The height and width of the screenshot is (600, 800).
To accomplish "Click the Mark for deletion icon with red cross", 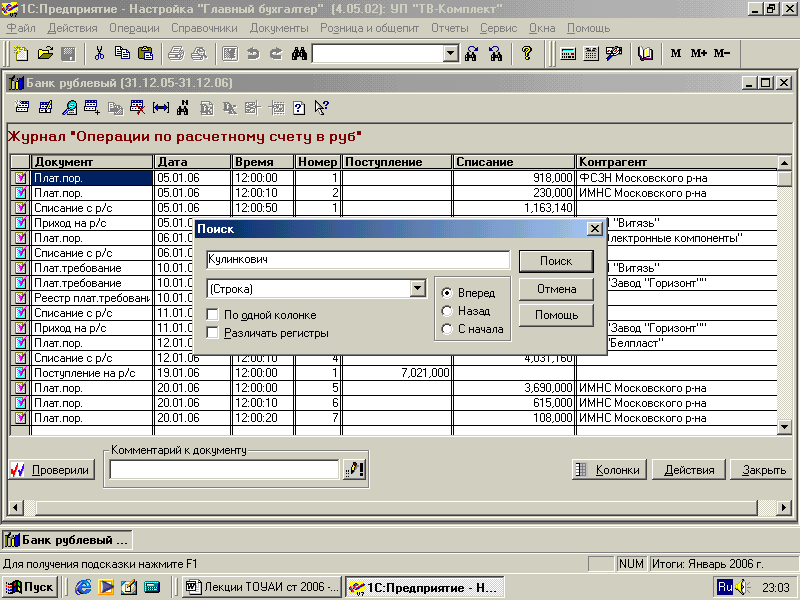I will click(137, 107).
